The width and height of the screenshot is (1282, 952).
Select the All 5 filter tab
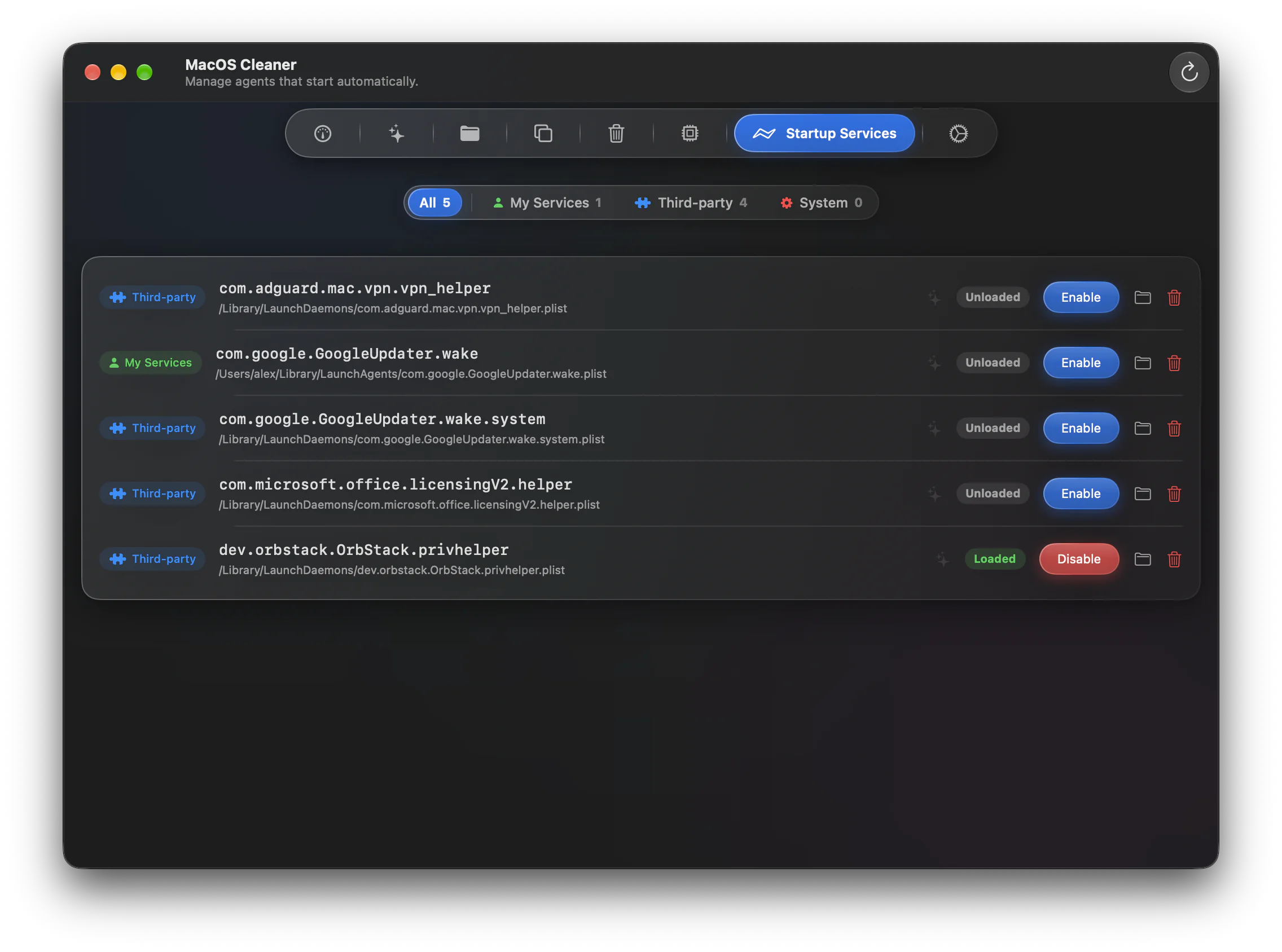click(x=434, y=202)
